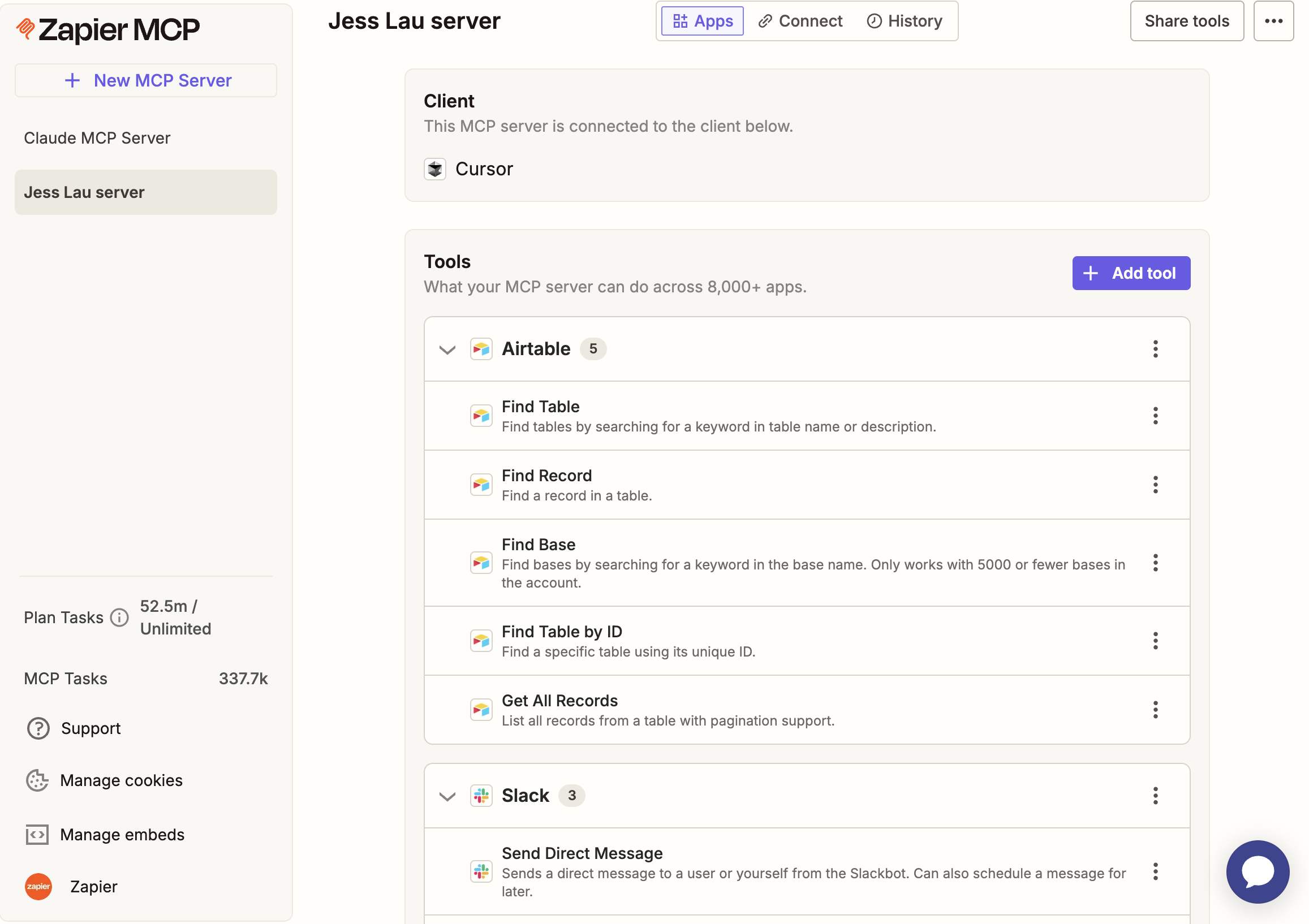Image resolution: width=1309 pixels, height=924 pixels.
Task: Click the Client section heading
Action: (x=449, y=101)
